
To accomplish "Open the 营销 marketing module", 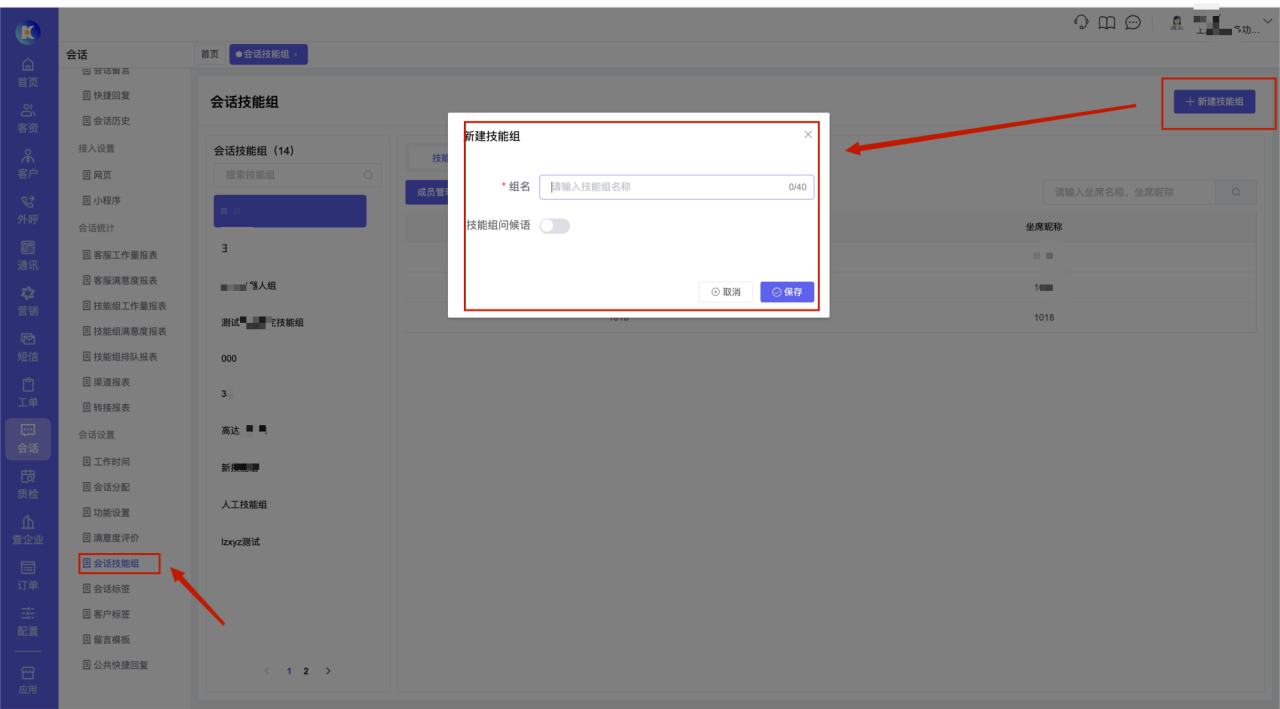I will point(28,302).
